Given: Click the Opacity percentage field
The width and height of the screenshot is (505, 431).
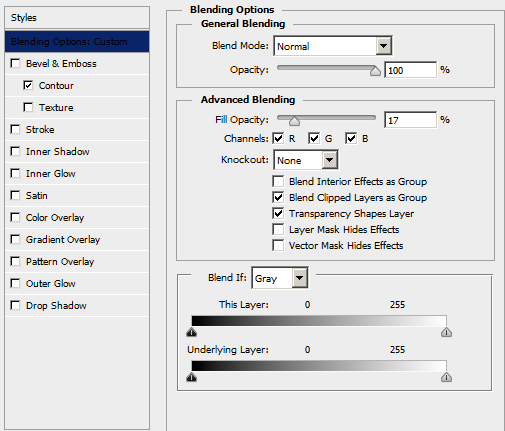Looking at the screenshot, I should tap(410, 70).
